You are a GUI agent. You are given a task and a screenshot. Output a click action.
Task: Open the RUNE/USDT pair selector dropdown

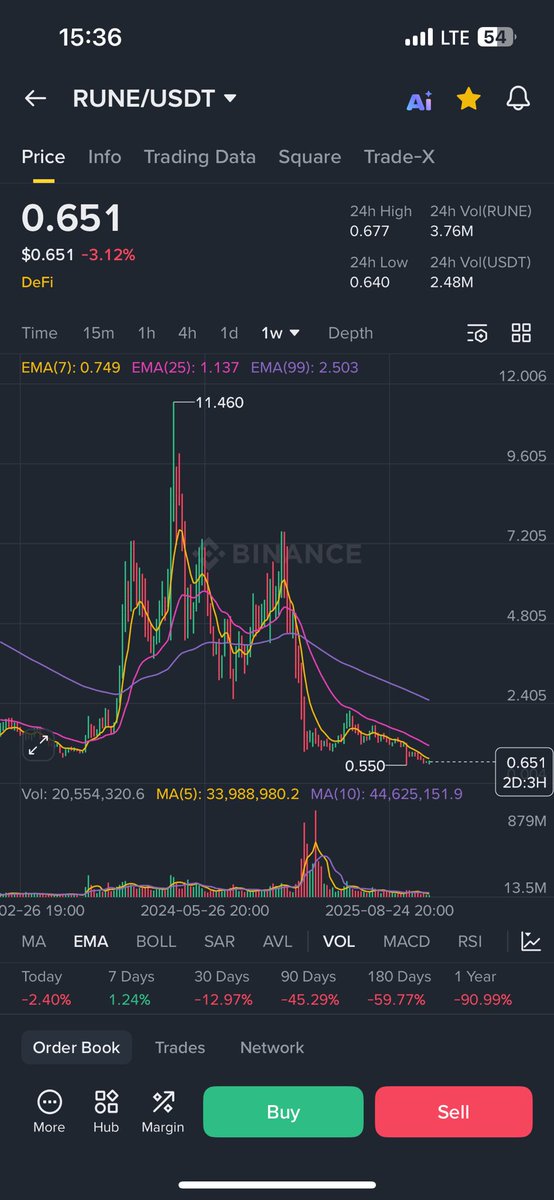tap(155, 98)
